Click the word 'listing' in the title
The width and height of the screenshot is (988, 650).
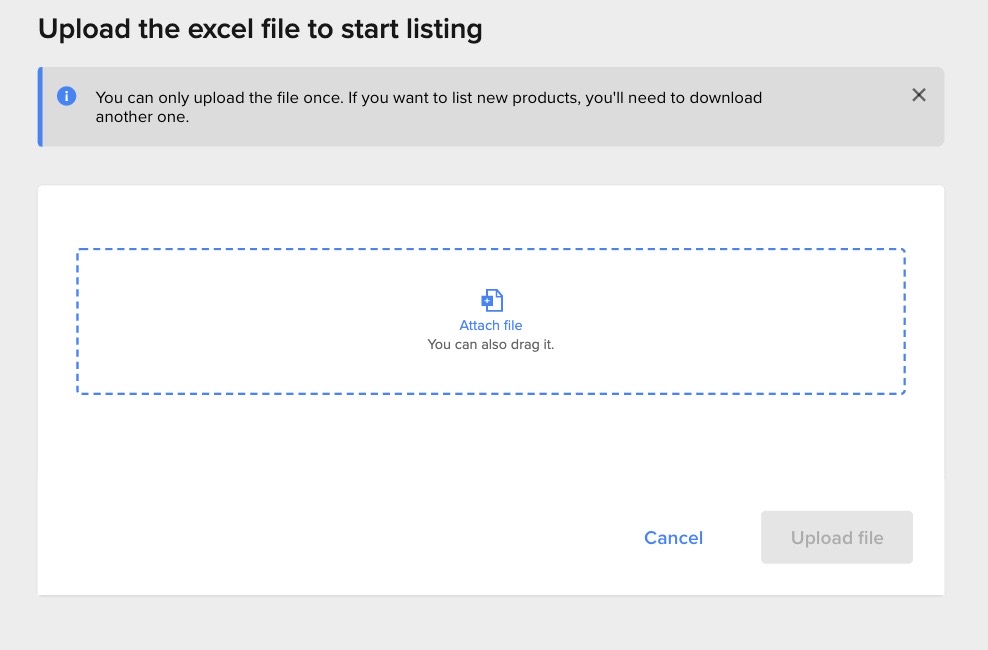click(444, 29)
